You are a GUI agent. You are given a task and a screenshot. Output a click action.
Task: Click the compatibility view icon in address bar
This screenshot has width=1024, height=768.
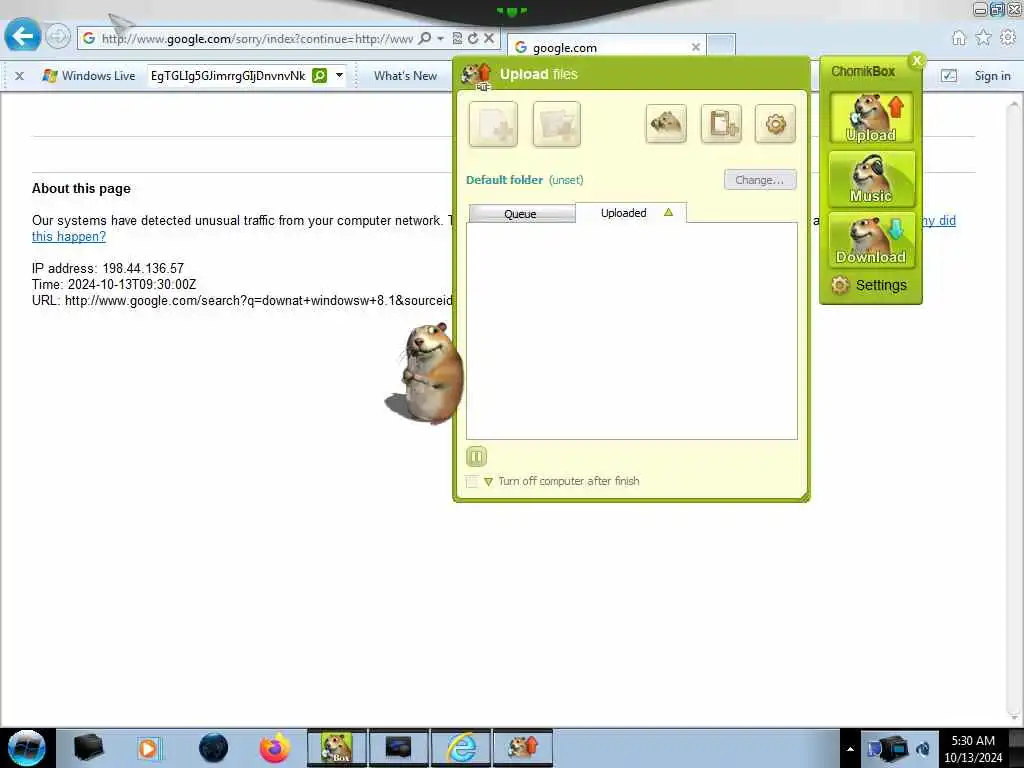(458, 39)
